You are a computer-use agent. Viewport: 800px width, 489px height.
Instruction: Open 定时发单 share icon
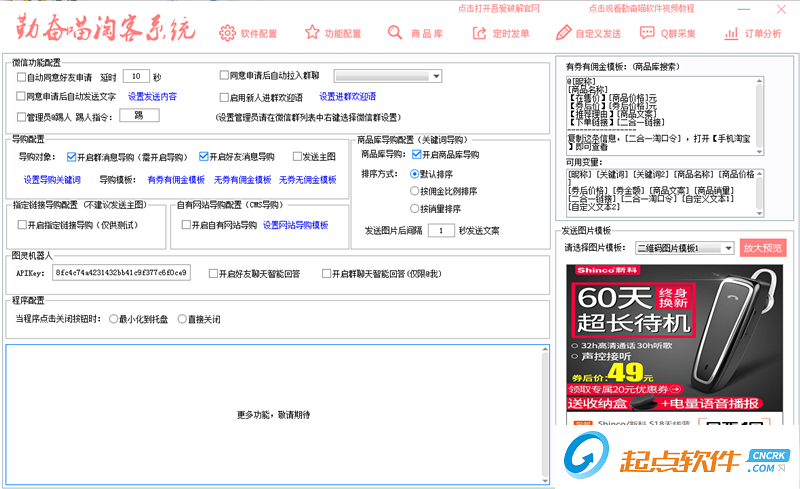tap(479, 33)
